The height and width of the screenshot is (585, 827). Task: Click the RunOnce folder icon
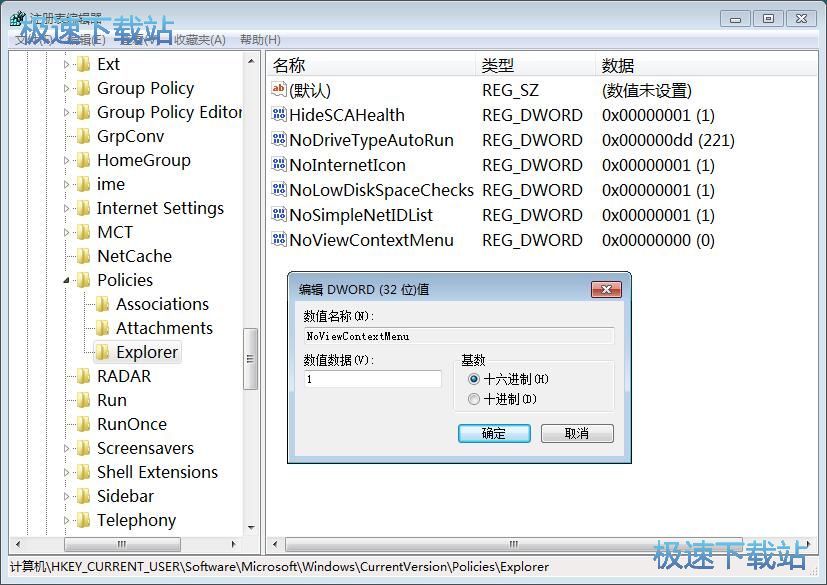click(x=83, y=424)
